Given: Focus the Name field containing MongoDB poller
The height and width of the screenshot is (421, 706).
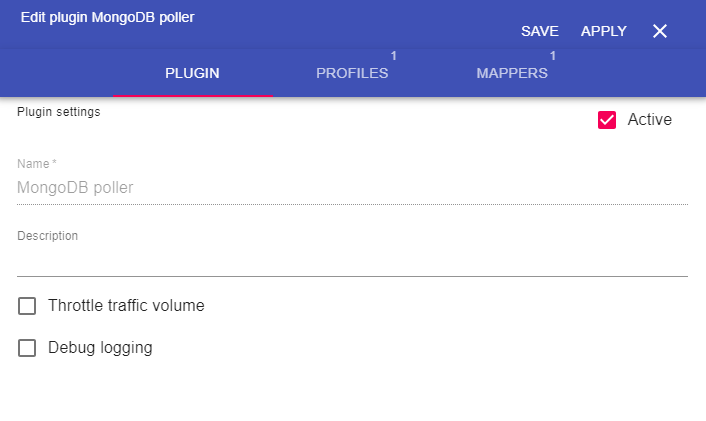Looking at the screenshot, I should pos(352,187).
